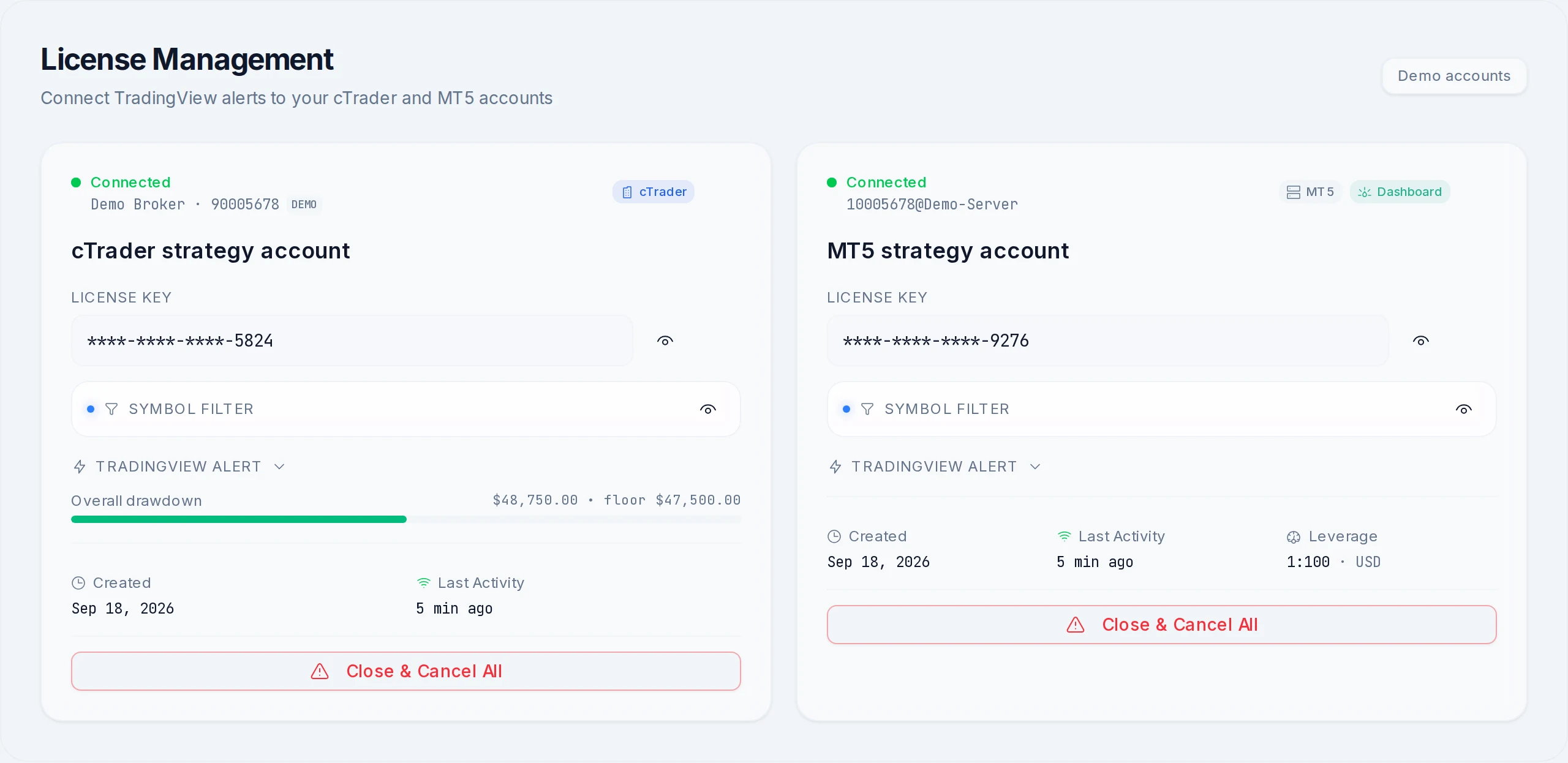Click the cTrader license key field
Image resolution: width=1568 pixels, height=763 pixels.
(352, 340)
